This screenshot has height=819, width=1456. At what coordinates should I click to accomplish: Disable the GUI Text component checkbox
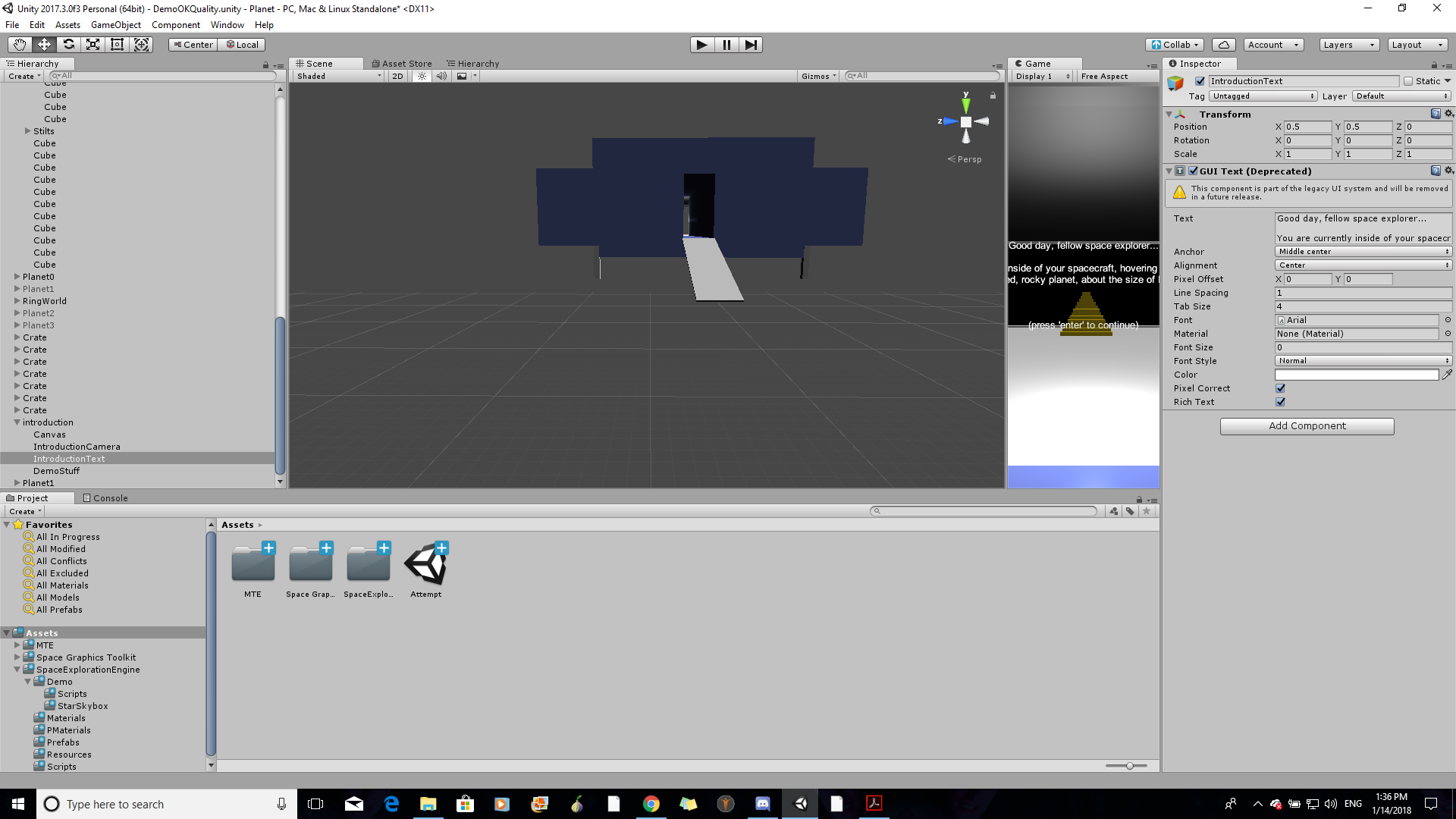1193,171
